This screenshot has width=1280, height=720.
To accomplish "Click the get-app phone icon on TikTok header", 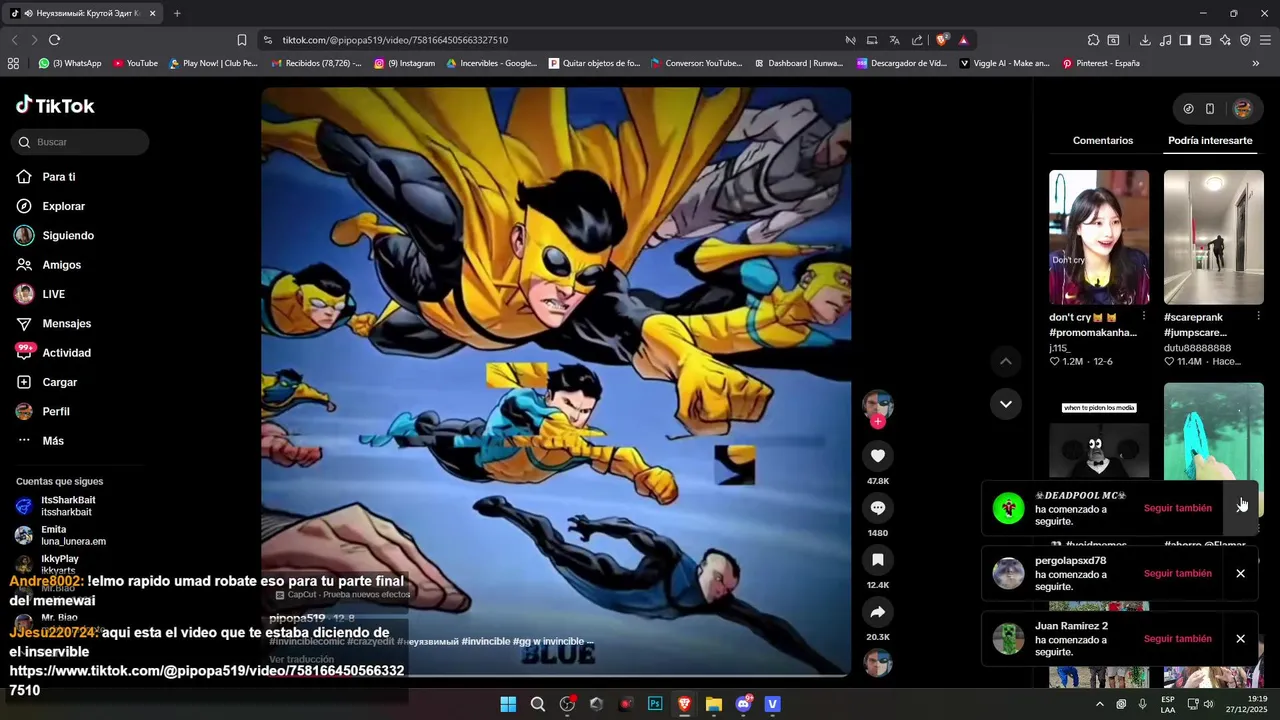I will [1210, 109].
